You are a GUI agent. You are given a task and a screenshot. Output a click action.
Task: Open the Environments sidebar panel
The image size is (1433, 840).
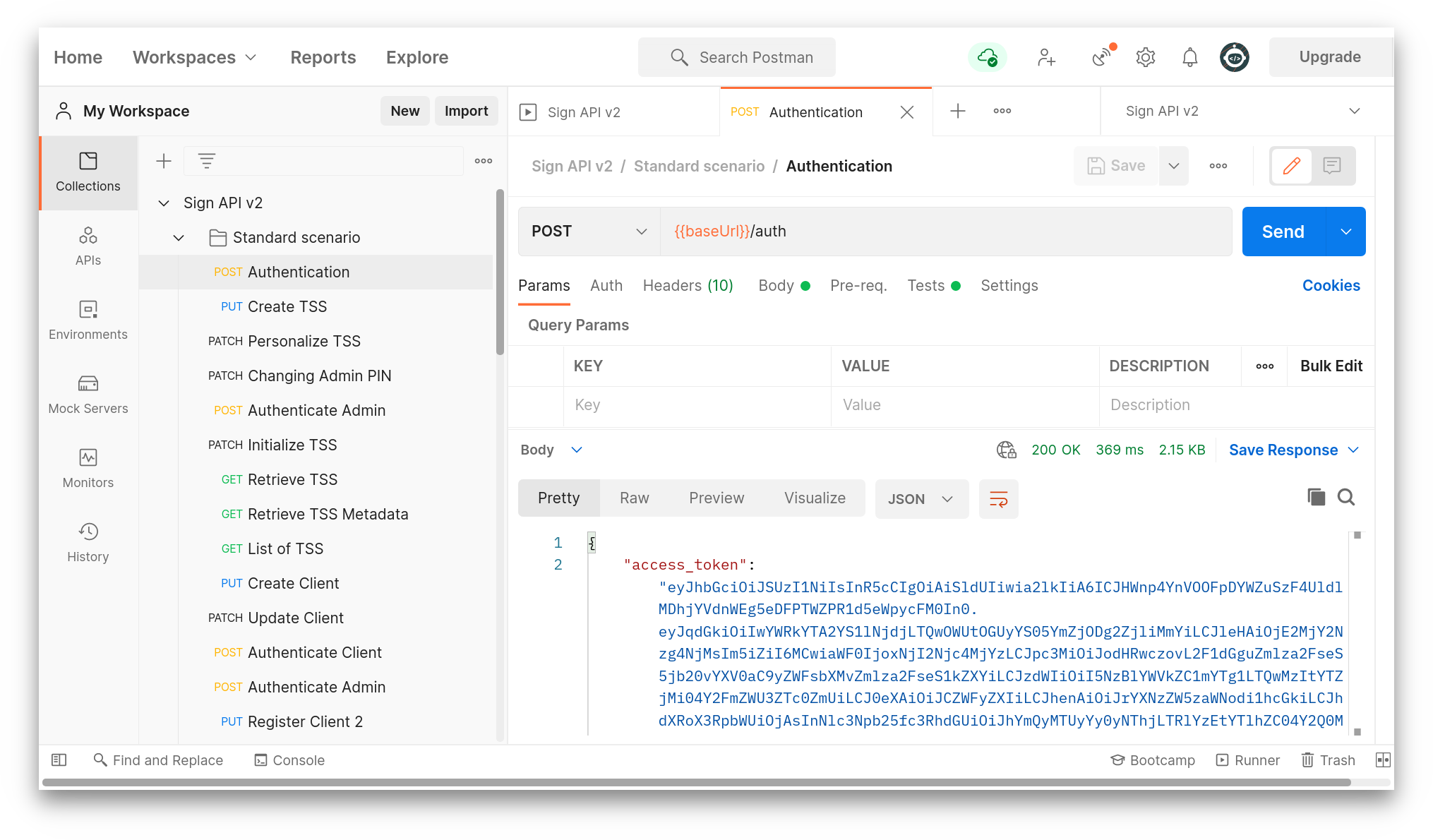(x=88, y=320)
